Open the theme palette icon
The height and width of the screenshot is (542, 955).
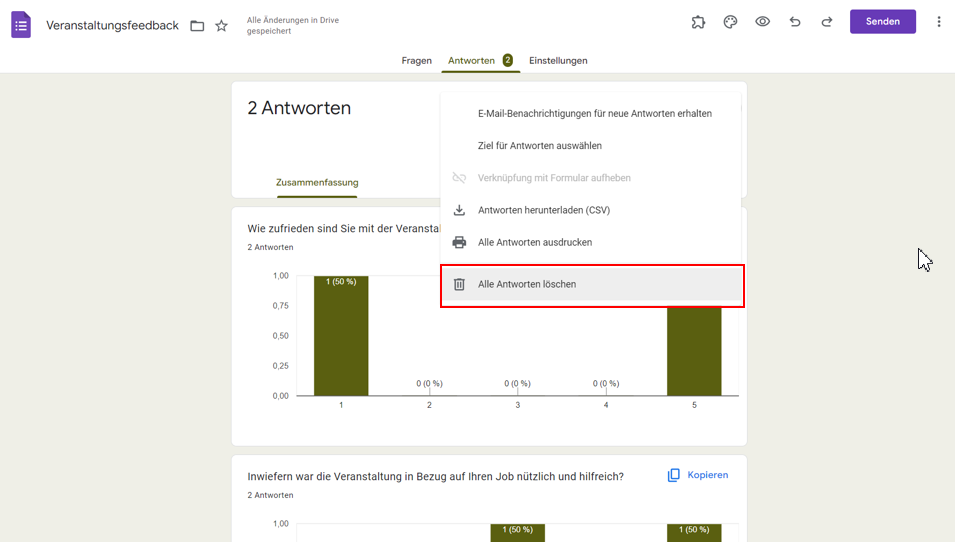click(x=730, y=22)
